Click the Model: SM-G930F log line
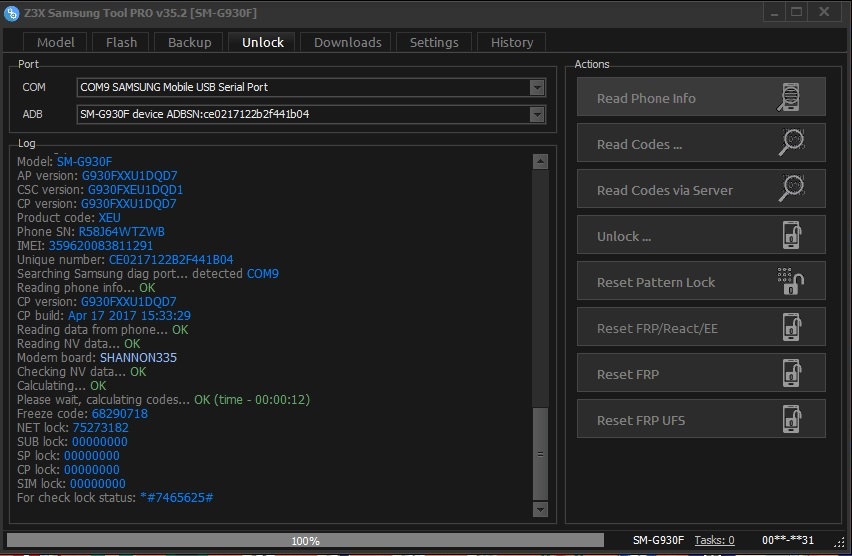852x556 pixels. (x=65, y=161)
